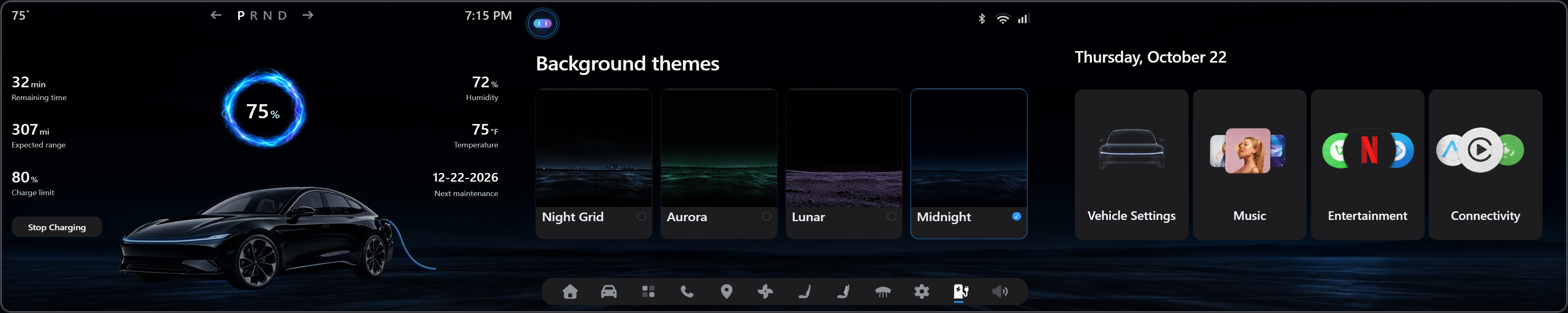
Task: Select the Lunar radio button
Action: point(891,216)
